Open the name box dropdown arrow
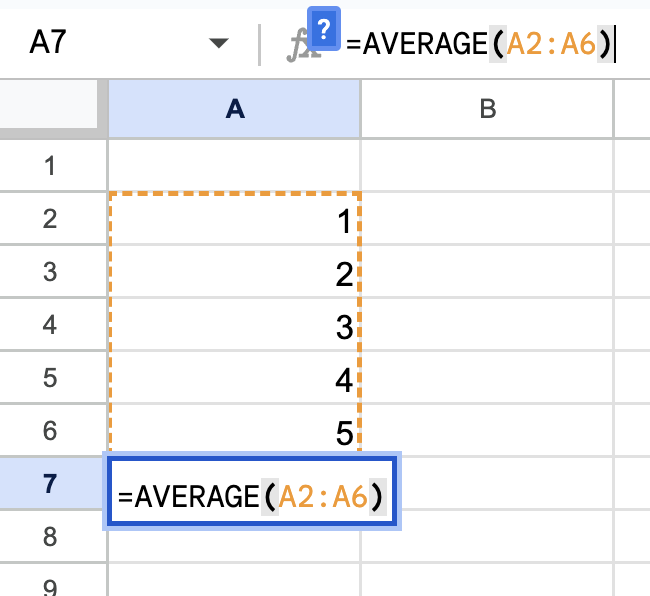The image size is (650, 596). (x=217, y=44)
